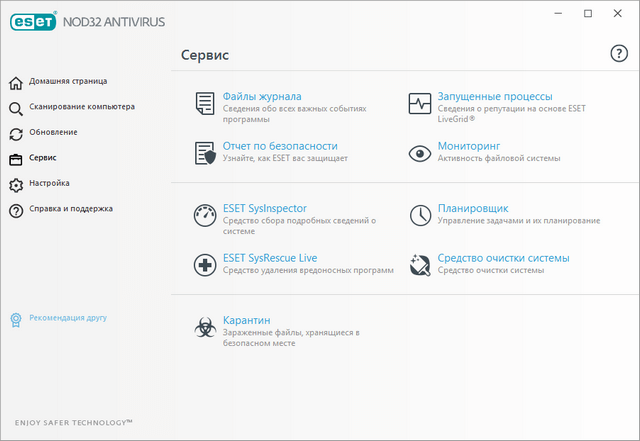This screenshot has height=441, width=640.
Task: Click the Карантин biohazard icon
Action: point(205,326)
